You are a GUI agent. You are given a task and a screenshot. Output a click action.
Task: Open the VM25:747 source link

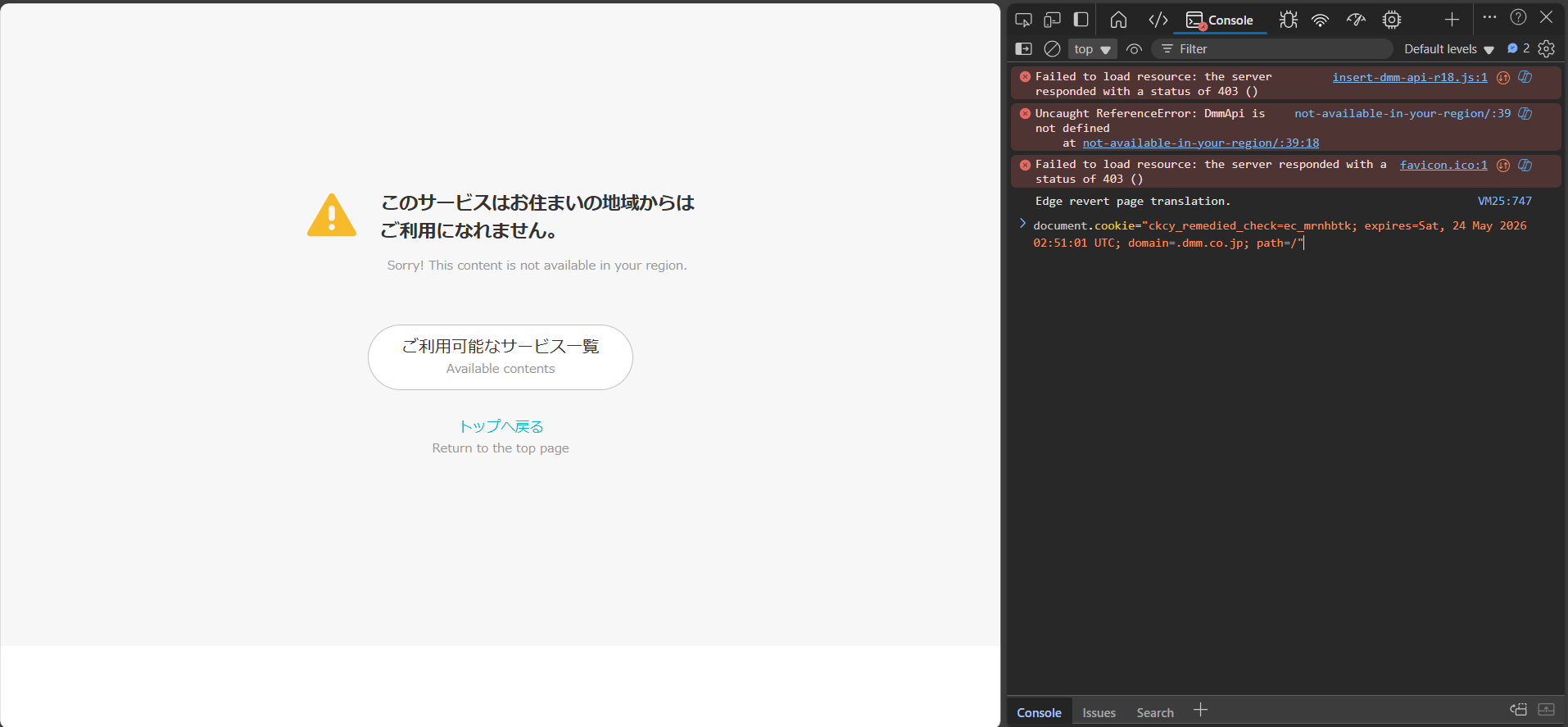coord(1505,201)
